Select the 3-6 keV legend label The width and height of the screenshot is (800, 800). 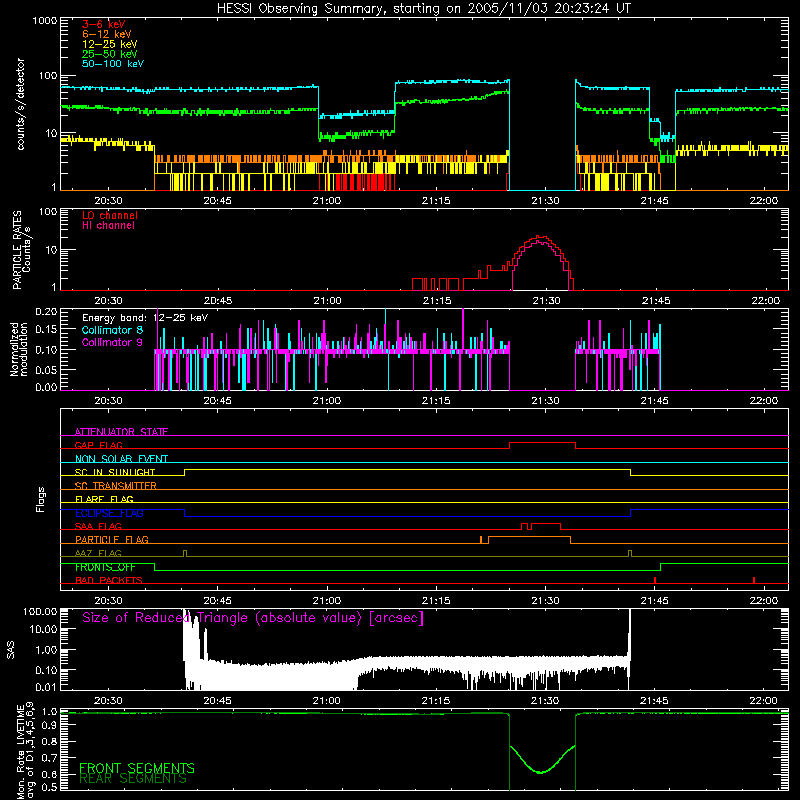(103, 24)
